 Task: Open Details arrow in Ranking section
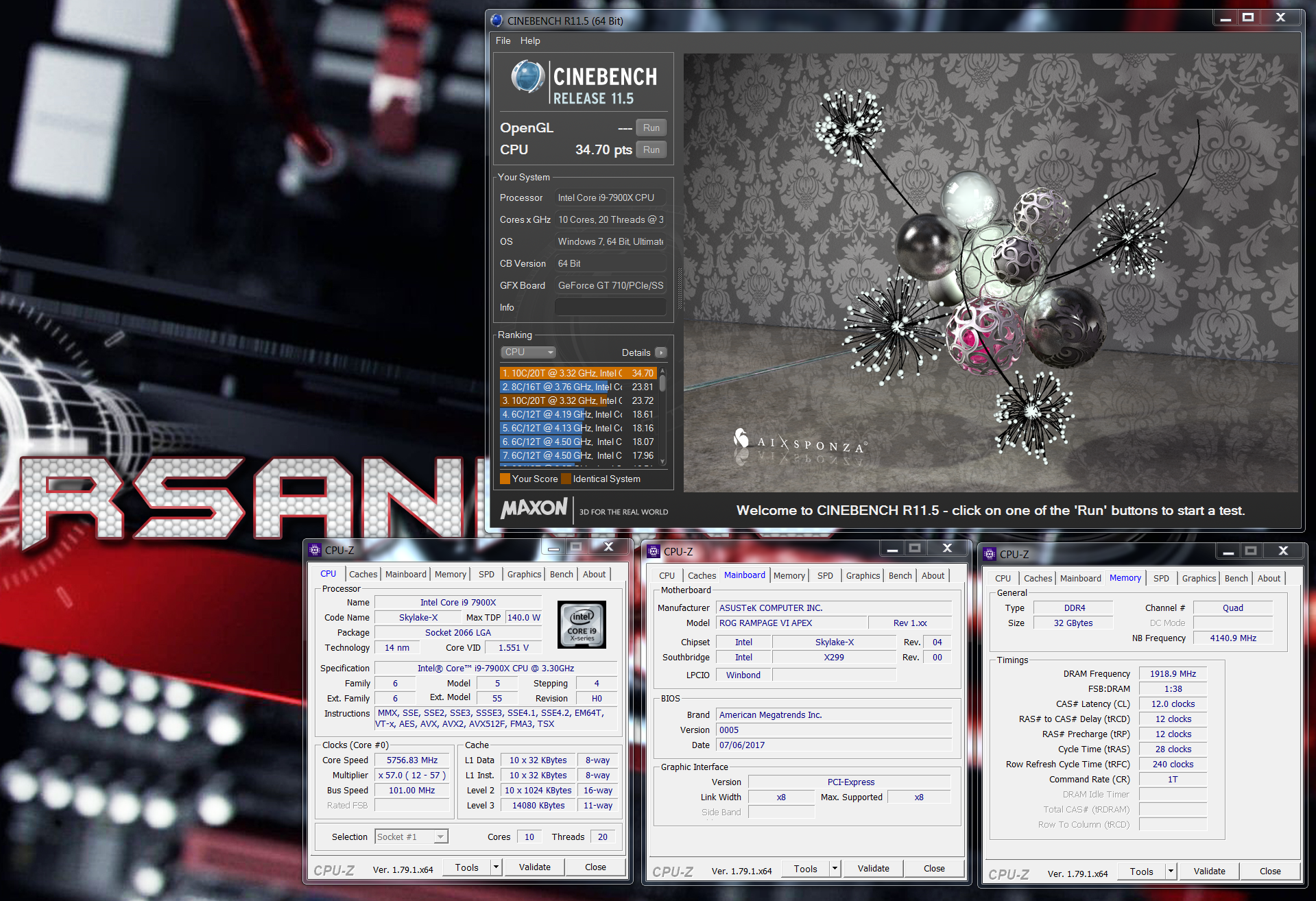(660, 352)
